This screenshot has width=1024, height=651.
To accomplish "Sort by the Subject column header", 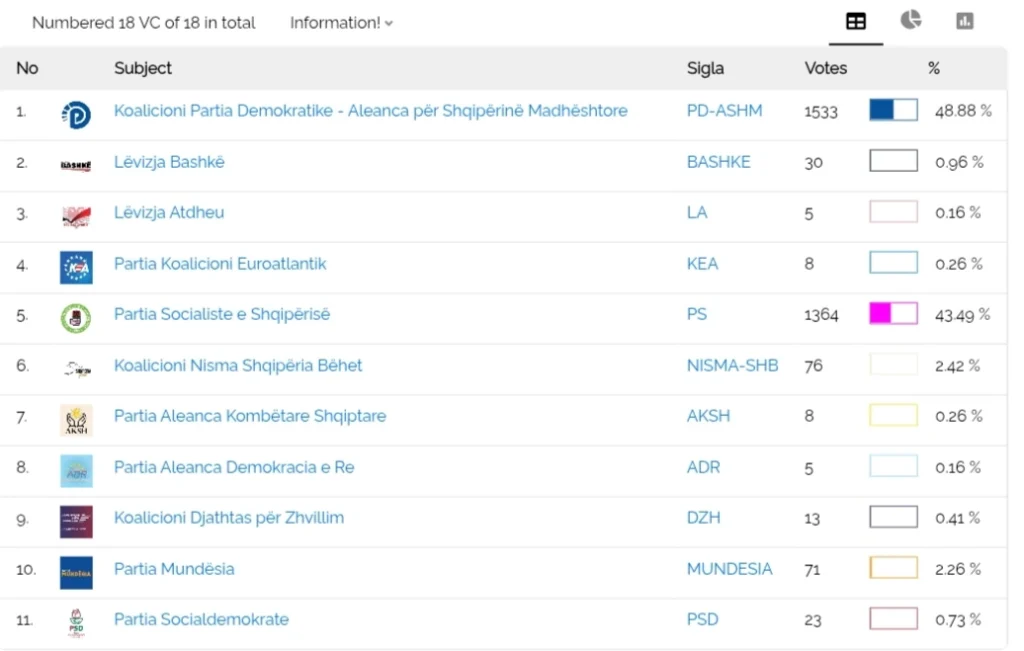I will click(x=143, y=68).
